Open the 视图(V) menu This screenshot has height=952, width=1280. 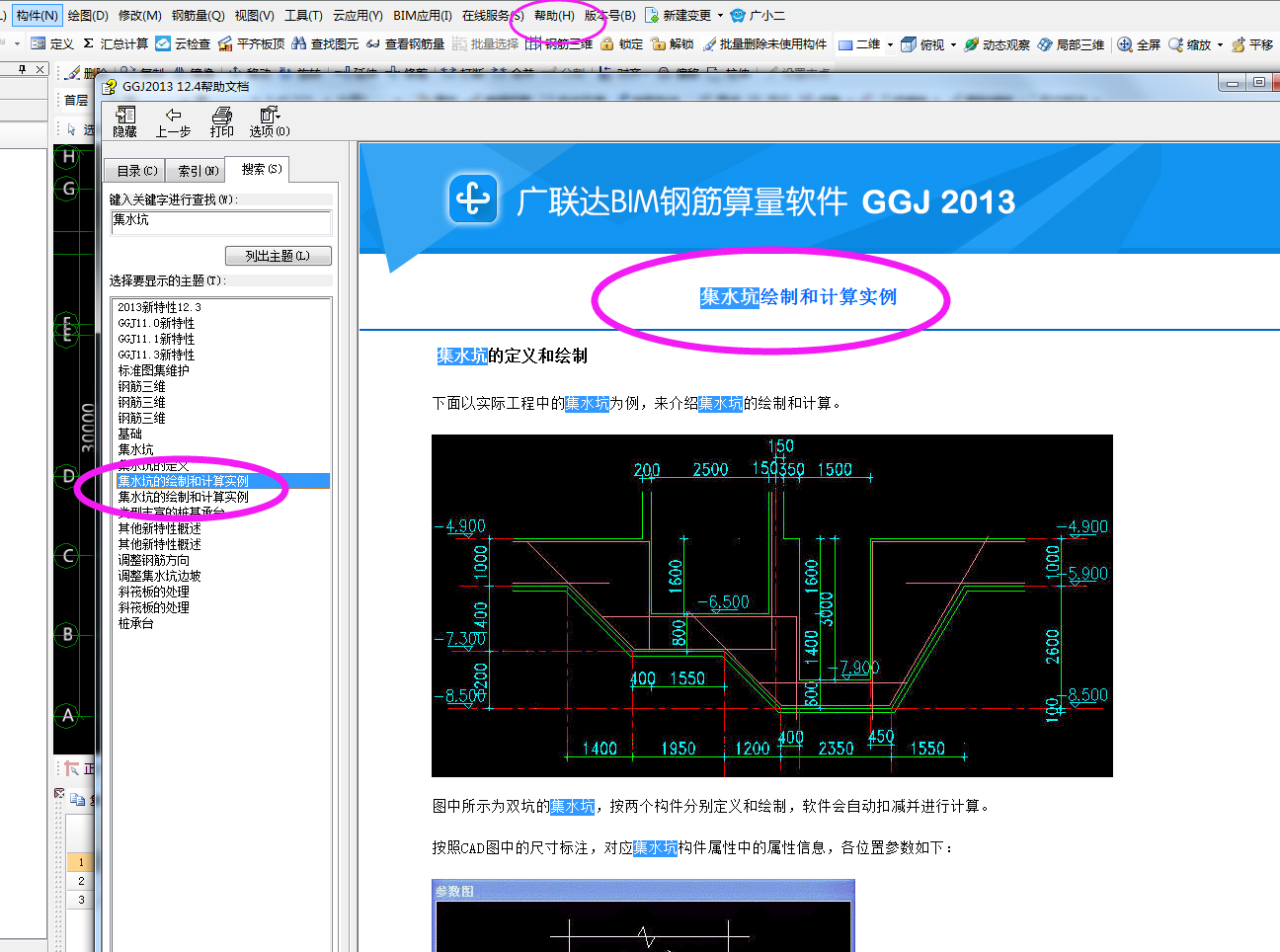pyautogui.click(x=254, y=15)
